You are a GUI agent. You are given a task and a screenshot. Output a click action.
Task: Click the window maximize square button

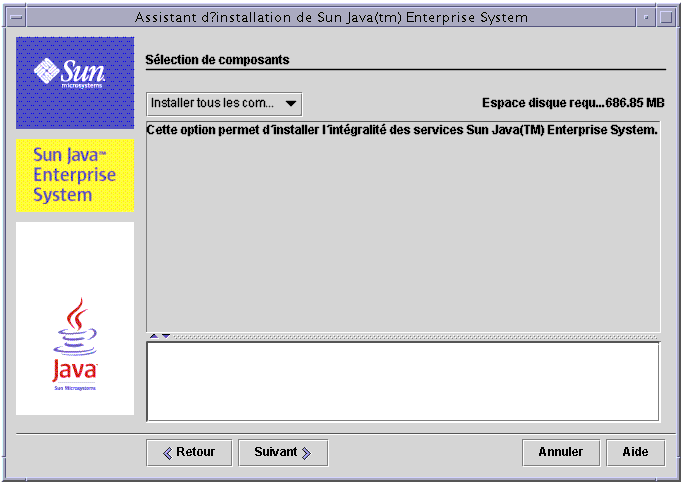[666, 17]
